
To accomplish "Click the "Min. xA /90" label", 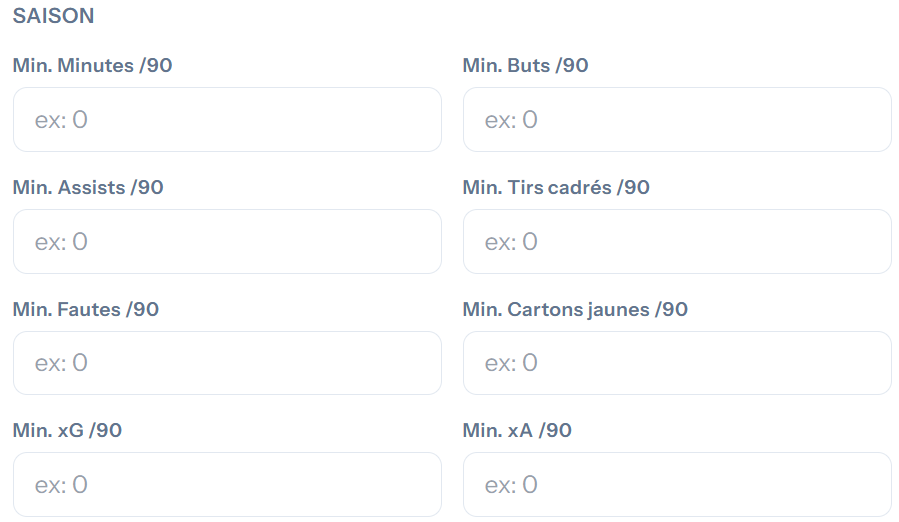I will tap(517, 431).
